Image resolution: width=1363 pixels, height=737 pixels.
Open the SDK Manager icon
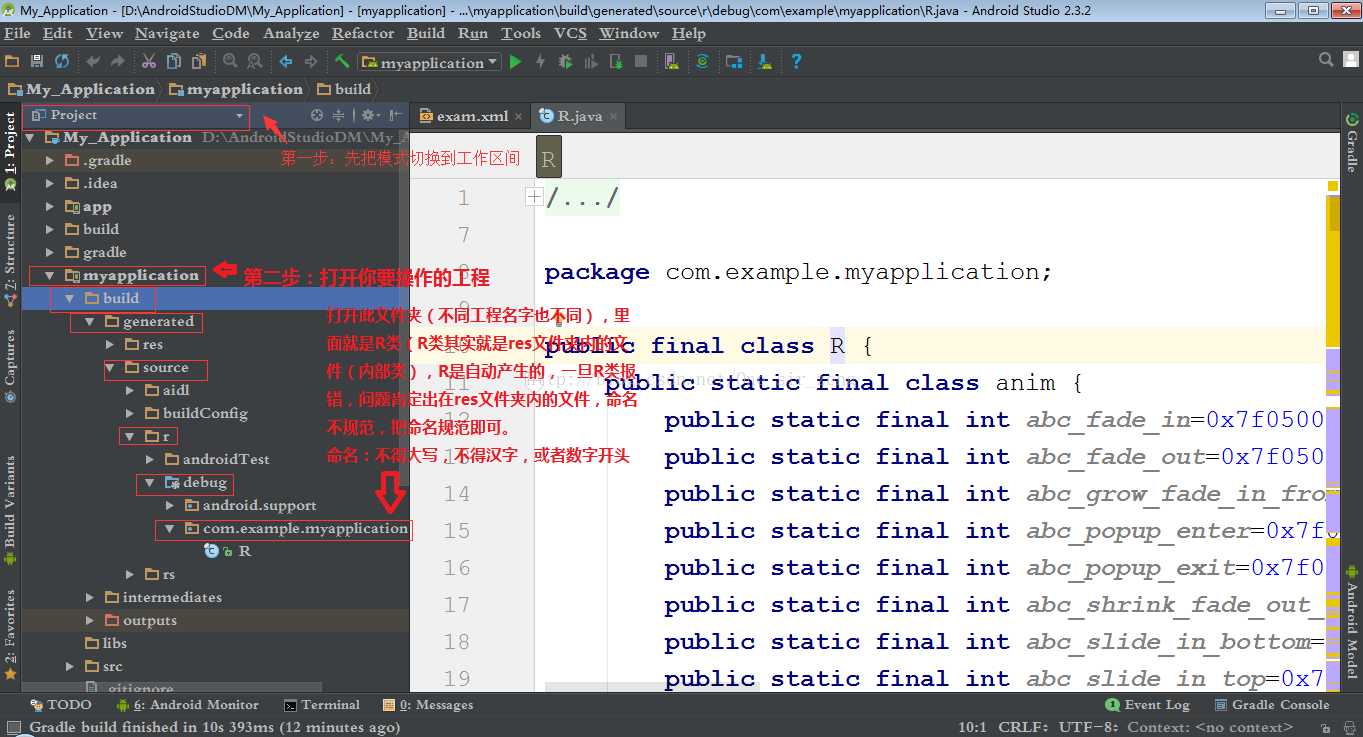point(765,62)
